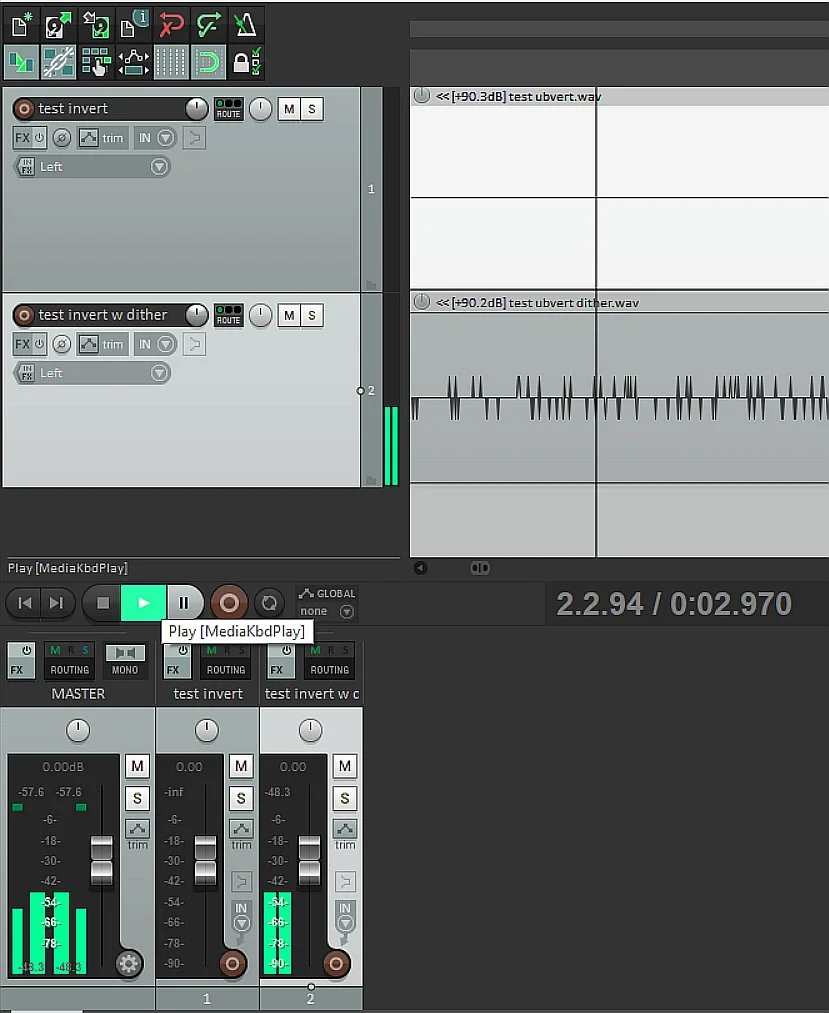Mute the test invert track
829x1013 pixels.
point(289,109)
